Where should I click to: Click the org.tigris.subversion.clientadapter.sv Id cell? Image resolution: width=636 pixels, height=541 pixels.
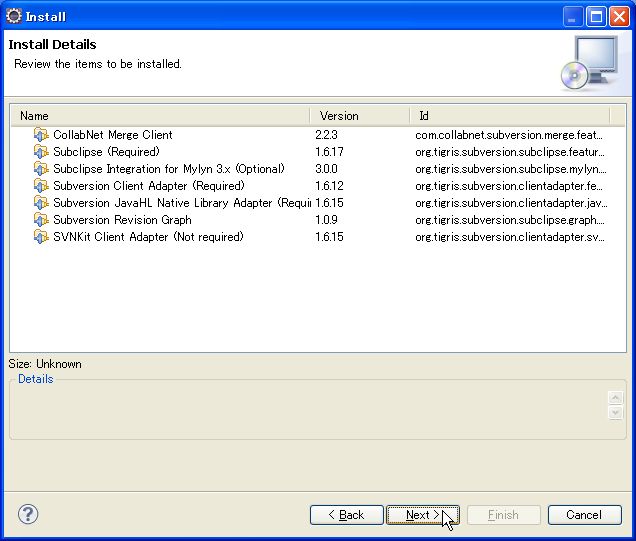pos(510,237)
